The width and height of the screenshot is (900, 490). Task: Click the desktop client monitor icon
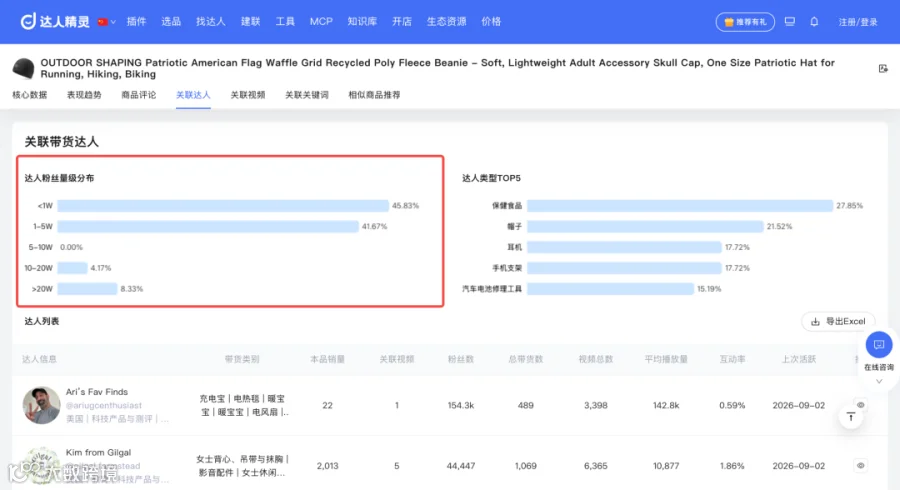click(790, 22)
